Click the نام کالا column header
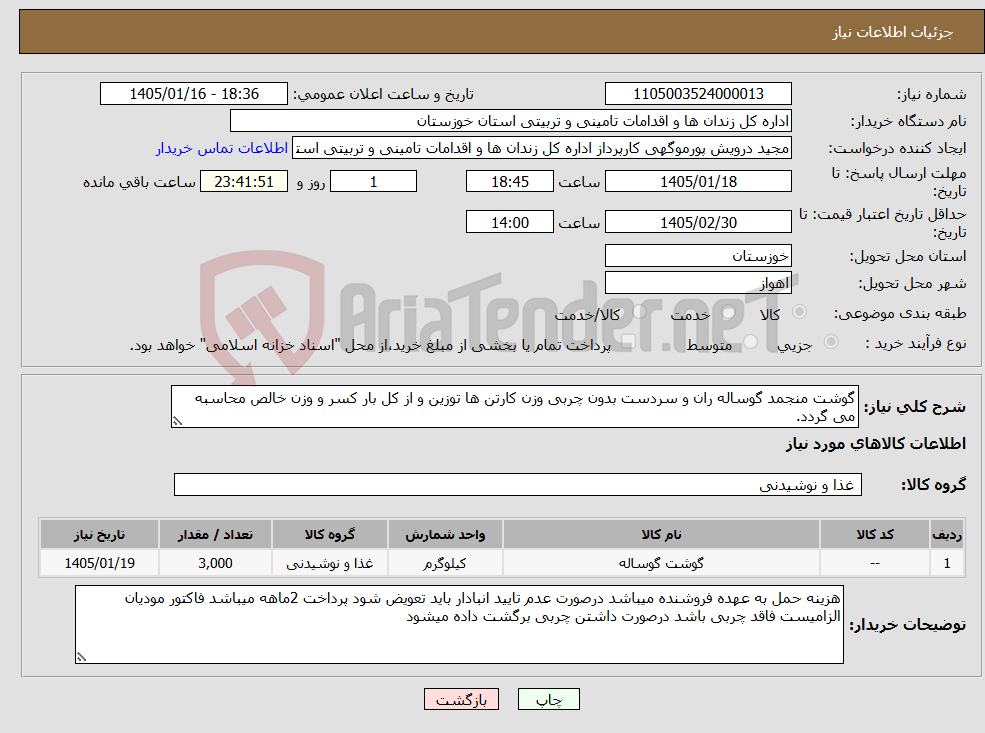Image resolution: width=985 pixels, height=733 pixels. [661, 535]
